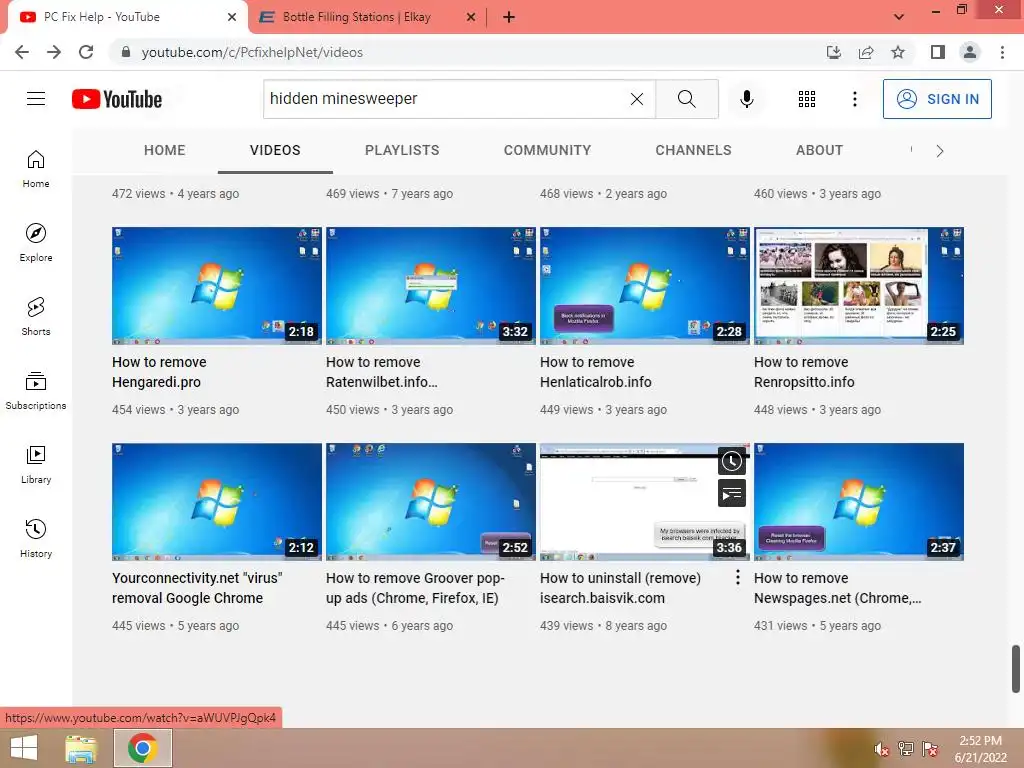Open Yourconnectivity.net virus removal title
Image resolution: width=1024 pixels, height=768 pixels.
(x=197, y=588)
